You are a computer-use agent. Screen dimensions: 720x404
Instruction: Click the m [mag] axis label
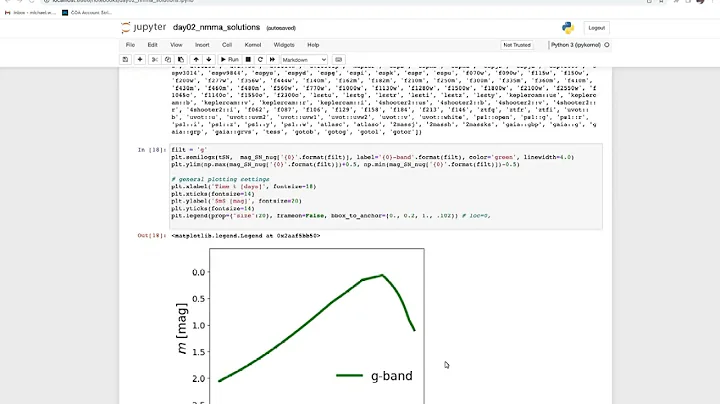[x=182, y=328]
